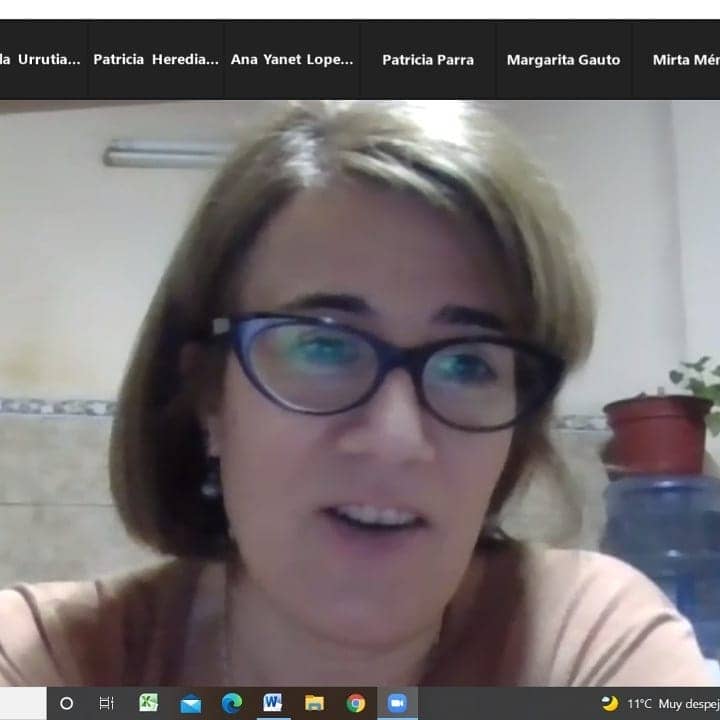The image size is (720, 720).
Task: Click the Start area left of Cortana
Action: coord(22,703)
